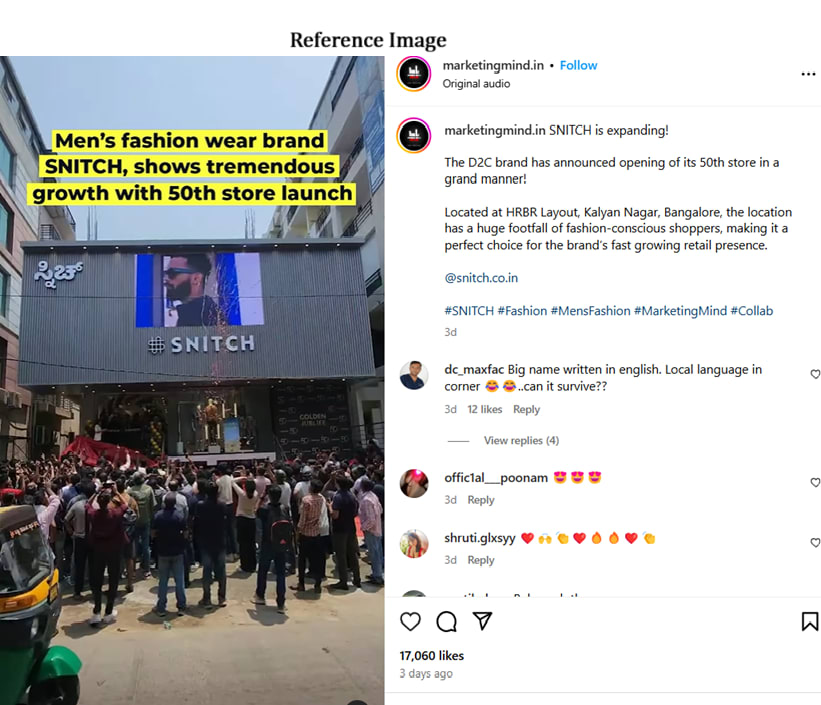Open shruti.glxsyy's profile picture
821x705 pixels.
point(414,543)
